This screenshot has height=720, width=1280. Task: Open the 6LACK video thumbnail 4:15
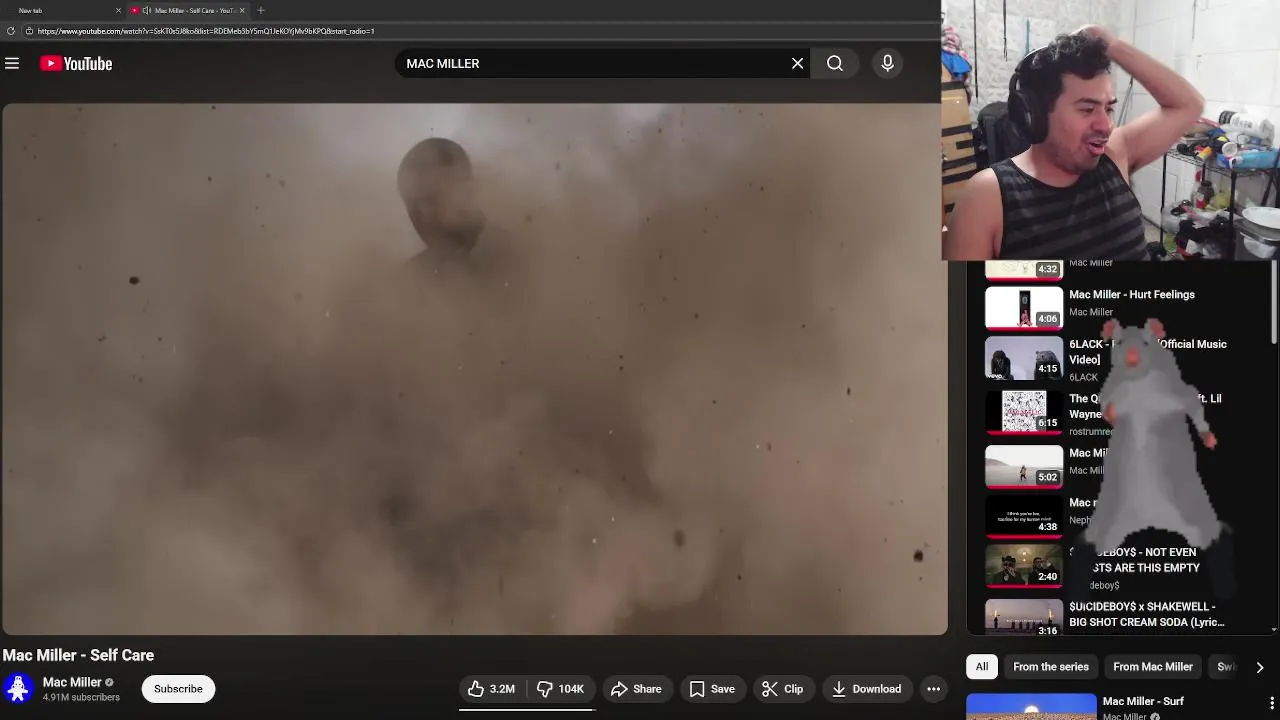coord(1024,358)
